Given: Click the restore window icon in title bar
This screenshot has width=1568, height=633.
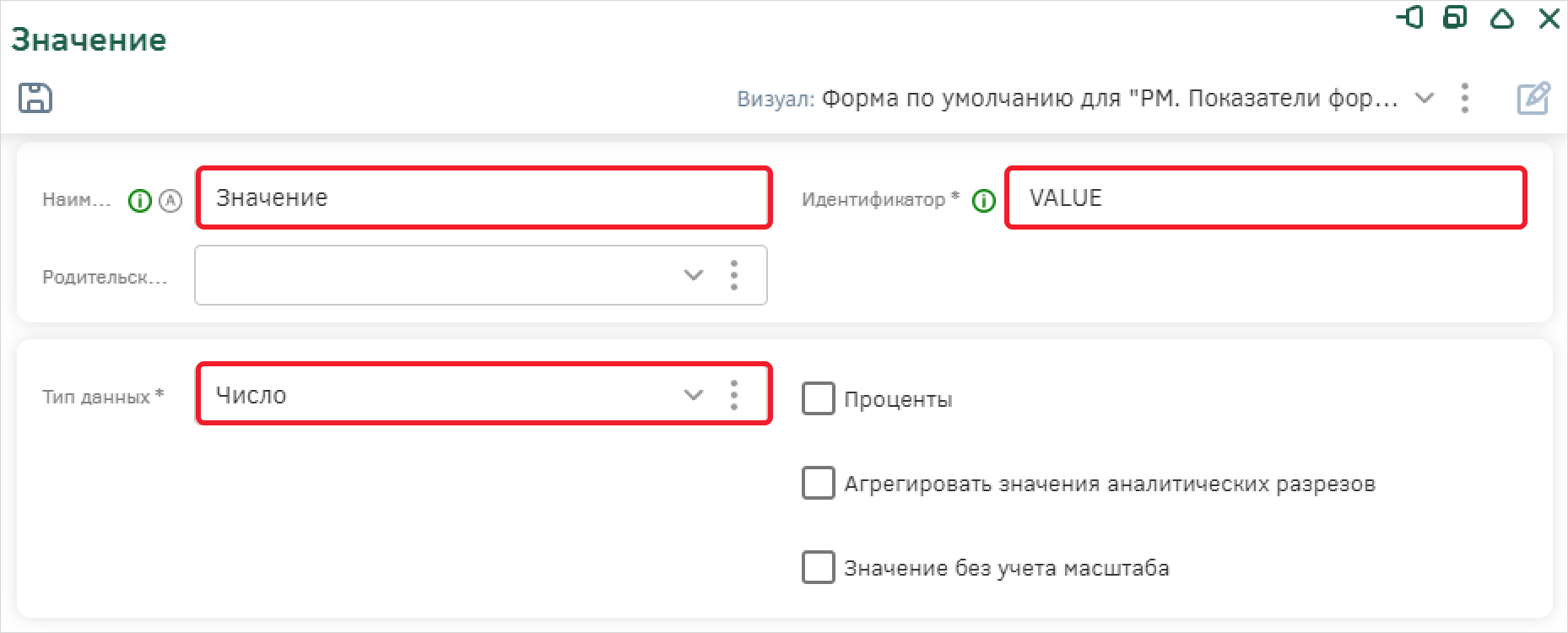Looking at the screenshot, I should click(x=1455, y=18).
